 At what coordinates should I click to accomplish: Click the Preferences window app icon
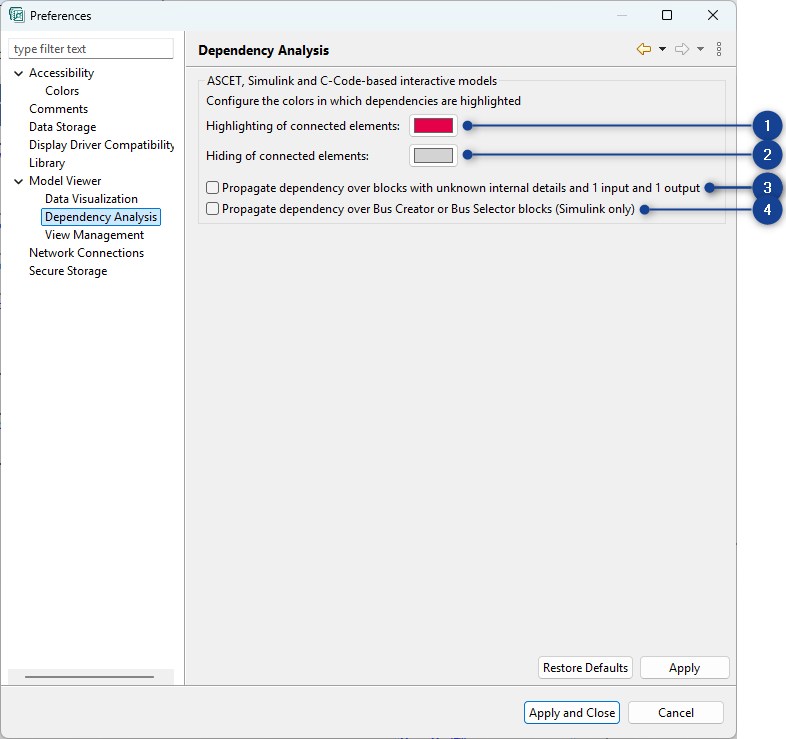point(17,15)
